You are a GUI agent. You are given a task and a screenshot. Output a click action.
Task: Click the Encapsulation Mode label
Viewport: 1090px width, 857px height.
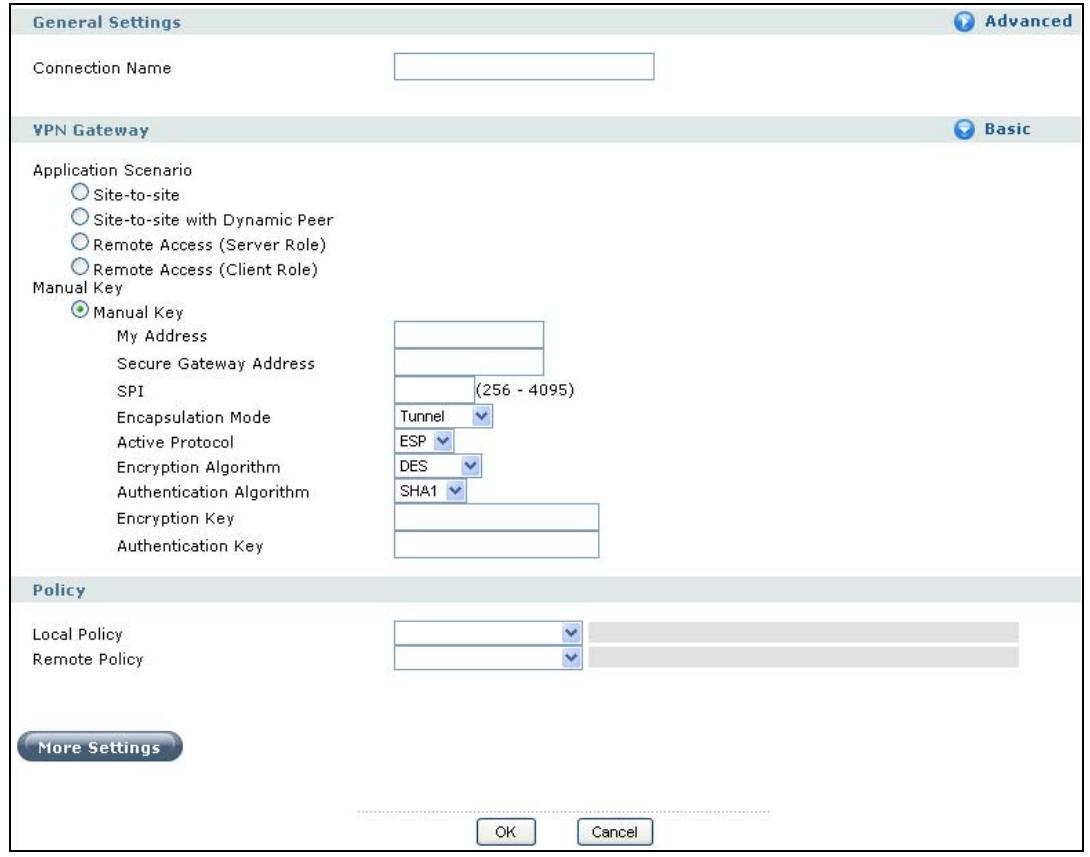[193, 418]
